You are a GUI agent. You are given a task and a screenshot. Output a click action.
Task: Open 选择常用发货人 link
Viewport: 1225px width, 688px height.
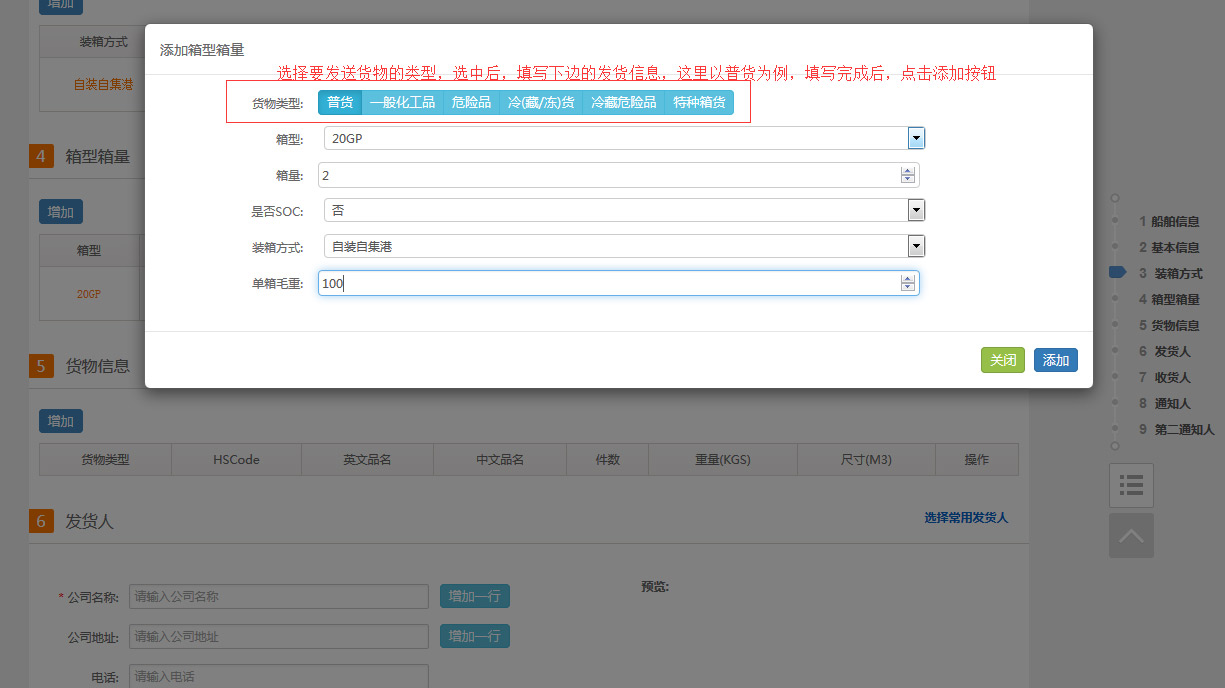965,518
